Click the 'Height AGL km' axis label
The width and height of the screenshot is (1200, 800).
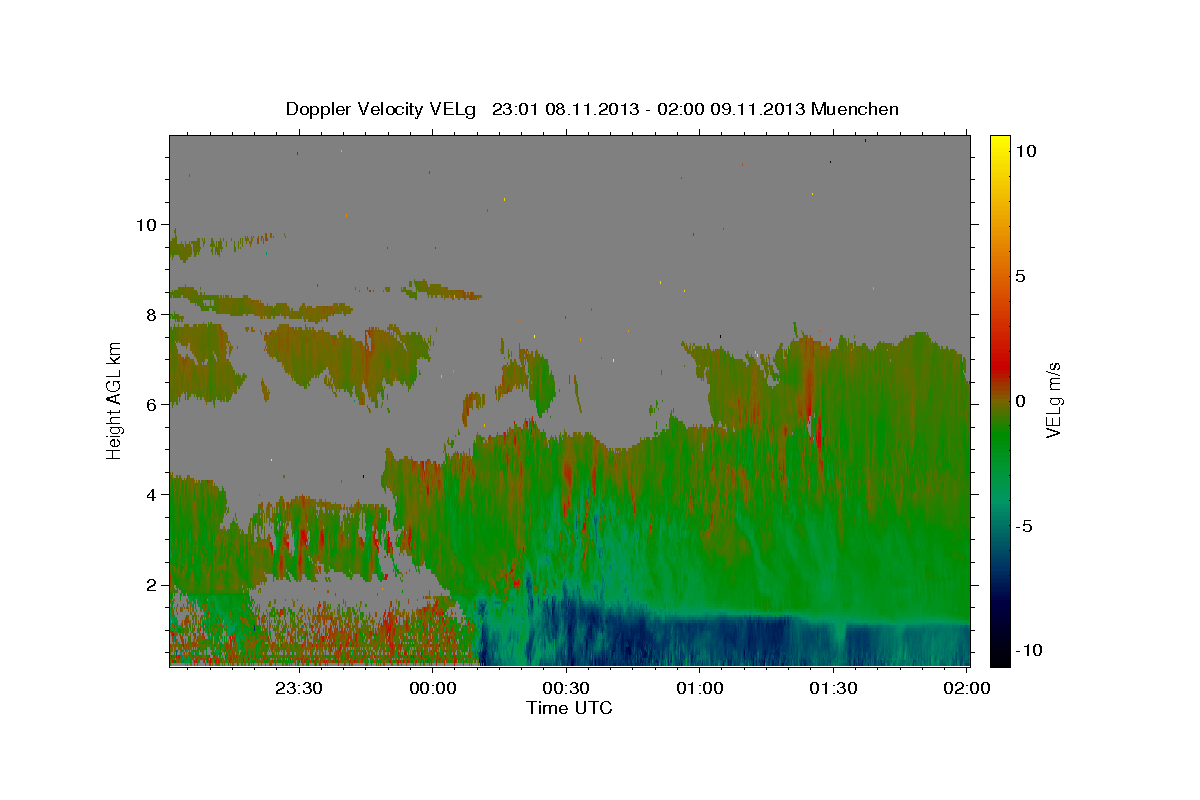click(x=115, y=400)
